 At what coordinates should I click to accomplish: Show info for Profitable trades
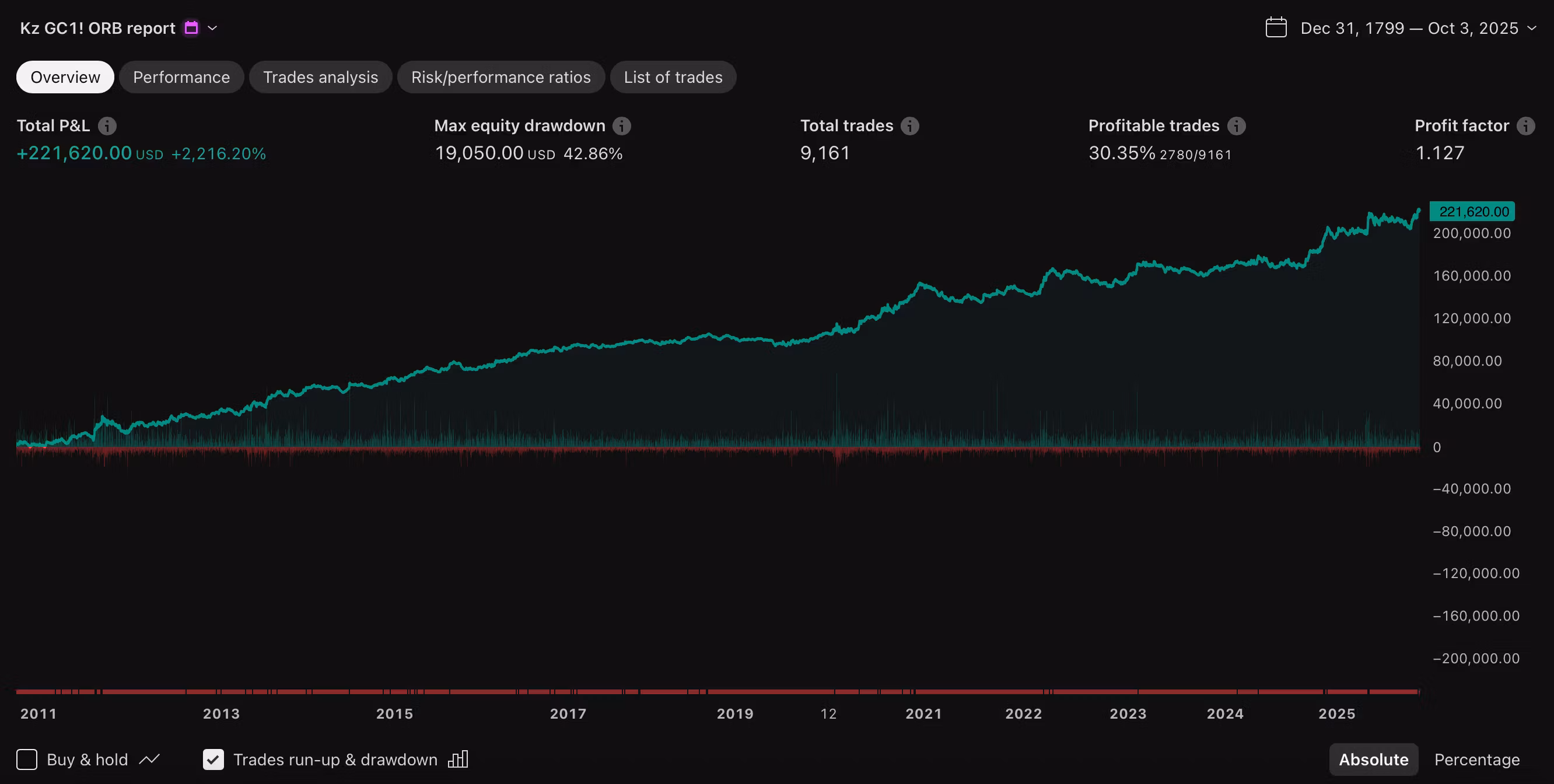coord(1236,126)
